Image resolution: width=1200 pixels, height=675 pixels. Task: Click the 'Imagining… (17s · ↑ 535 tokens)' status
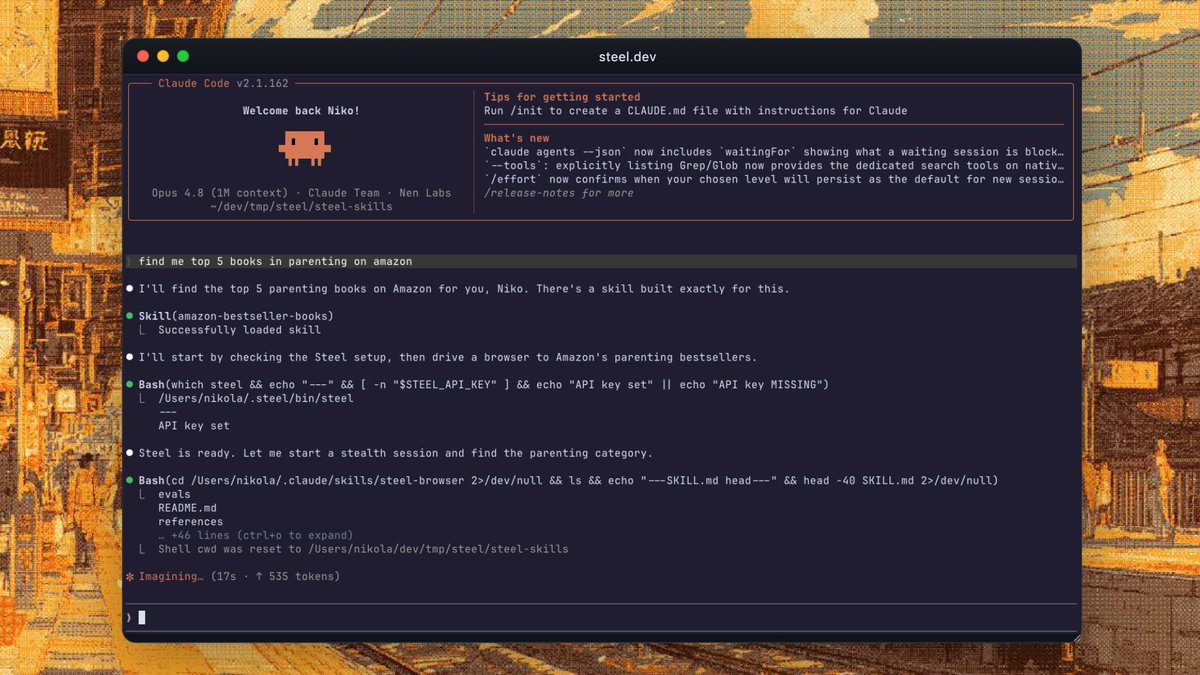click(x=239, y=577)
